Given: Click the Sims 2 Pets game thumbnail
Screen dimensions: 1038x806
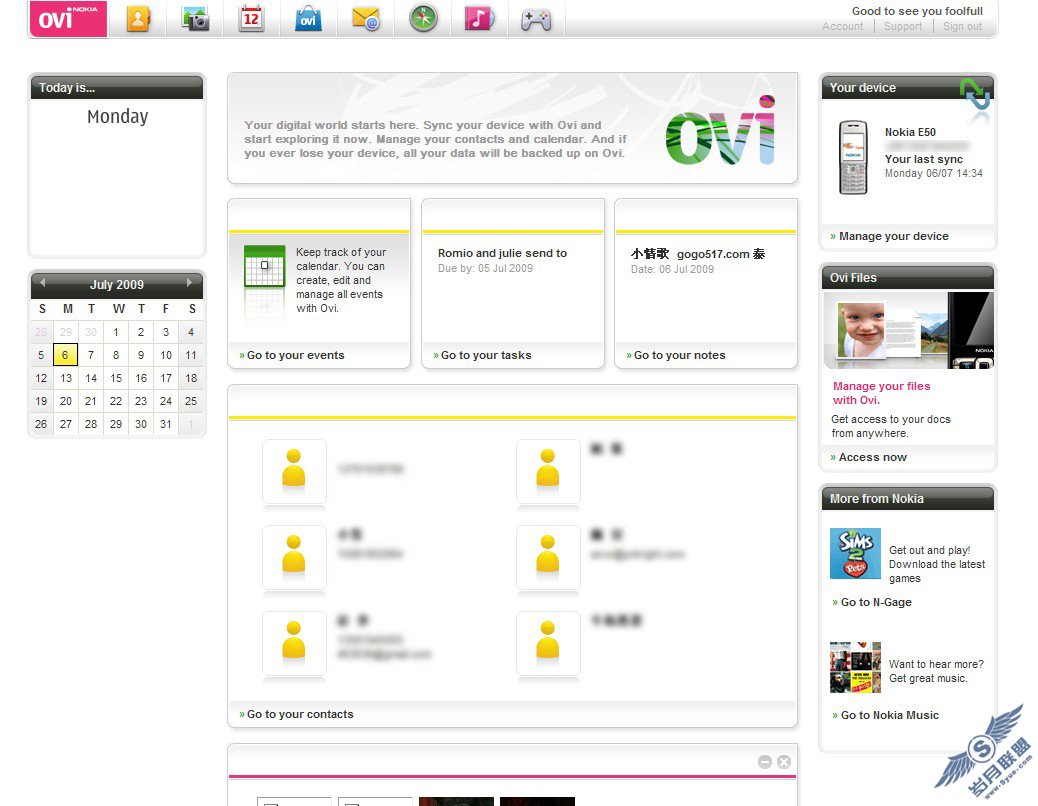Looking at the screenshot, I should click(x=855, y=553).
